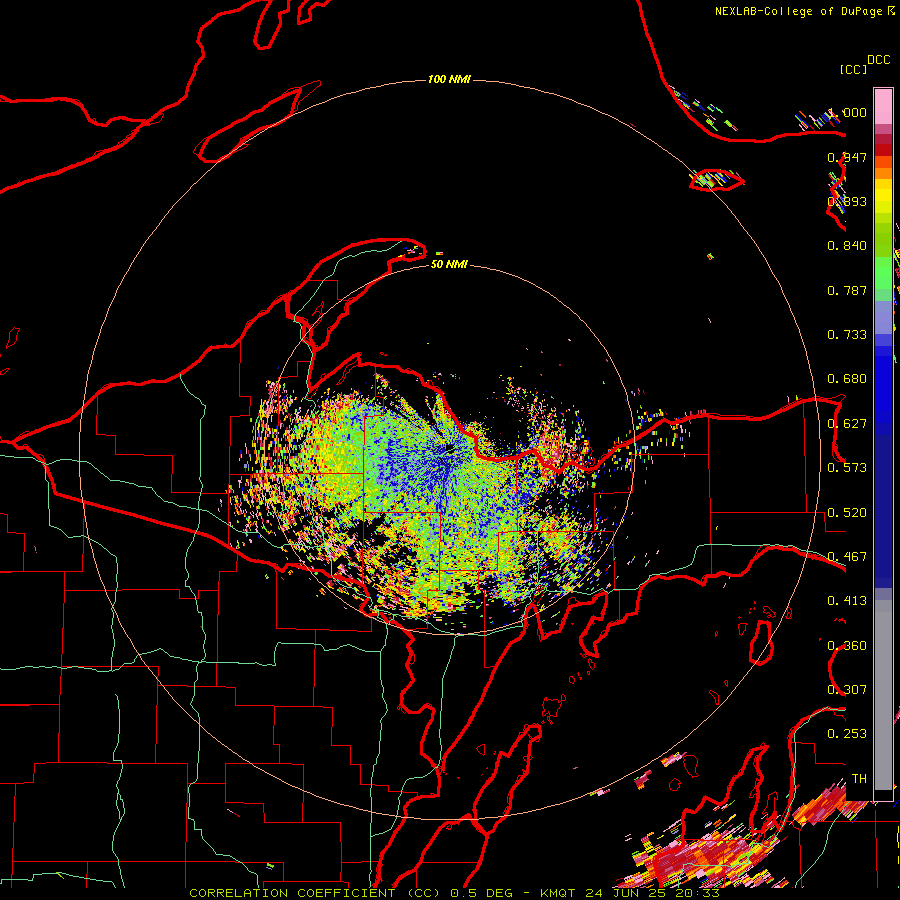Click the 0.947 scale value
Image resolution: width=900 pixels, height=900 pixels.
pyautogui.click(x=847, y=157)
